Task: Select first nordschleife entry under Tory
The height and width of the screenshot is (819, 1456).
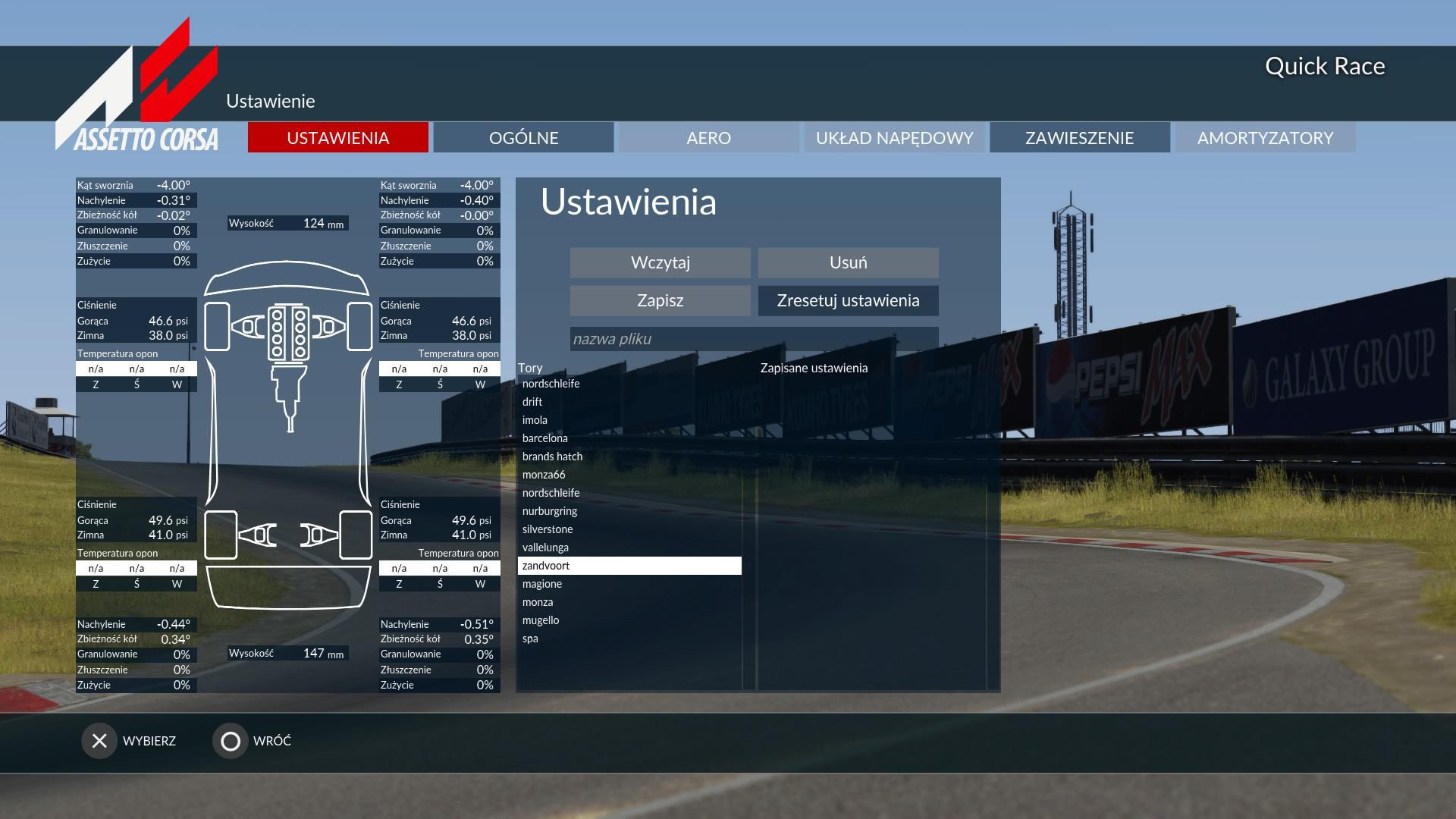Action: click(x=629, y=384)
